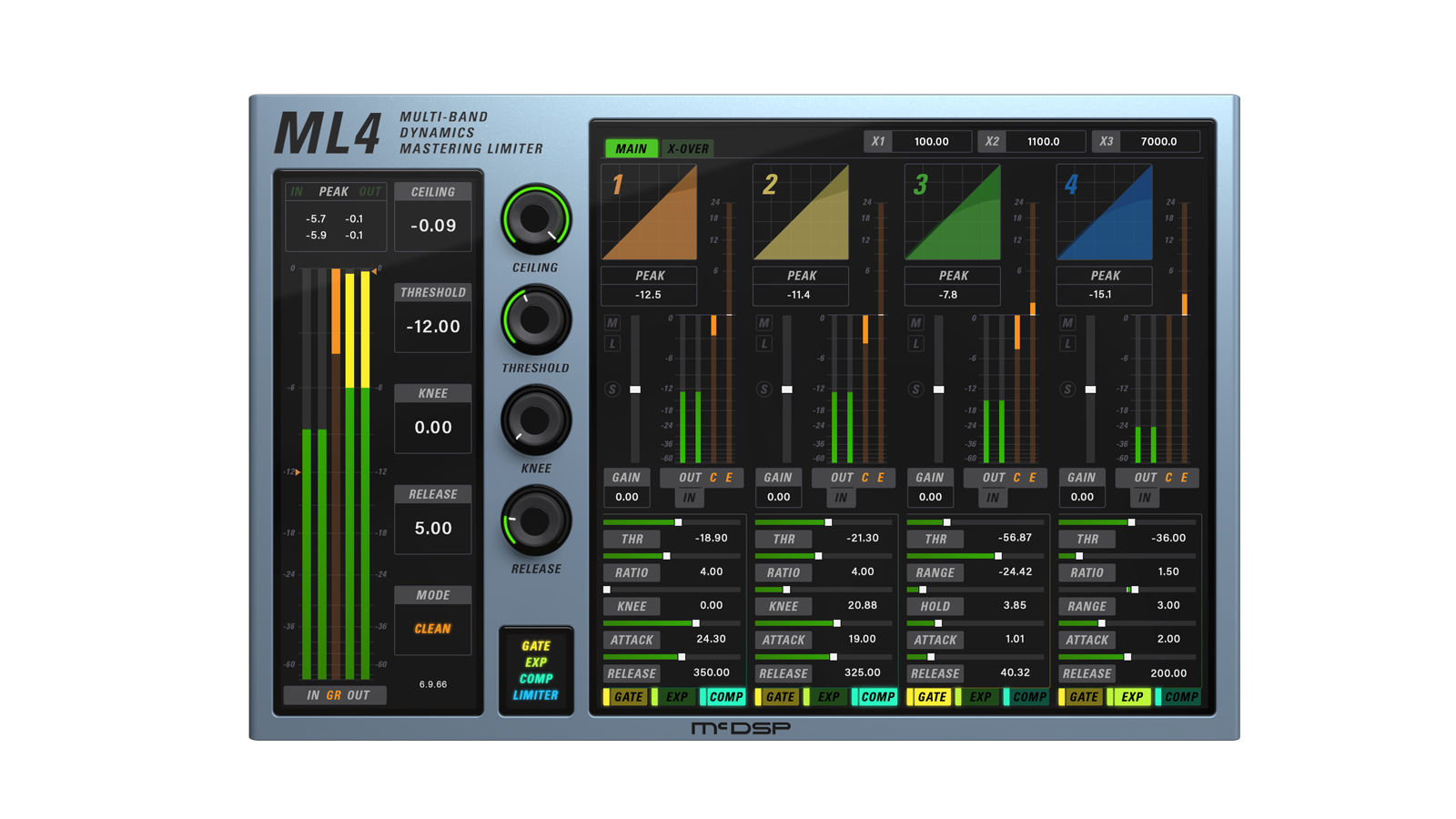Image resolution: width=1456 pixels, height=819 pixels.
Task: Select band 4 blue transfer curve display
Action: tap(1104, 212)
